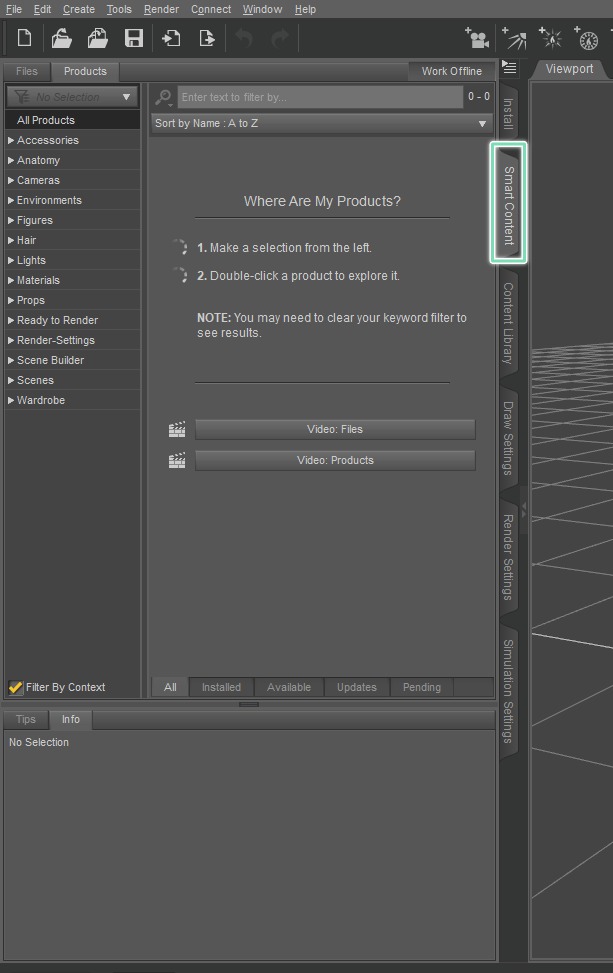Click the filter text input field
The height and width of the screenshot is (973, 613).
(320, 97)
